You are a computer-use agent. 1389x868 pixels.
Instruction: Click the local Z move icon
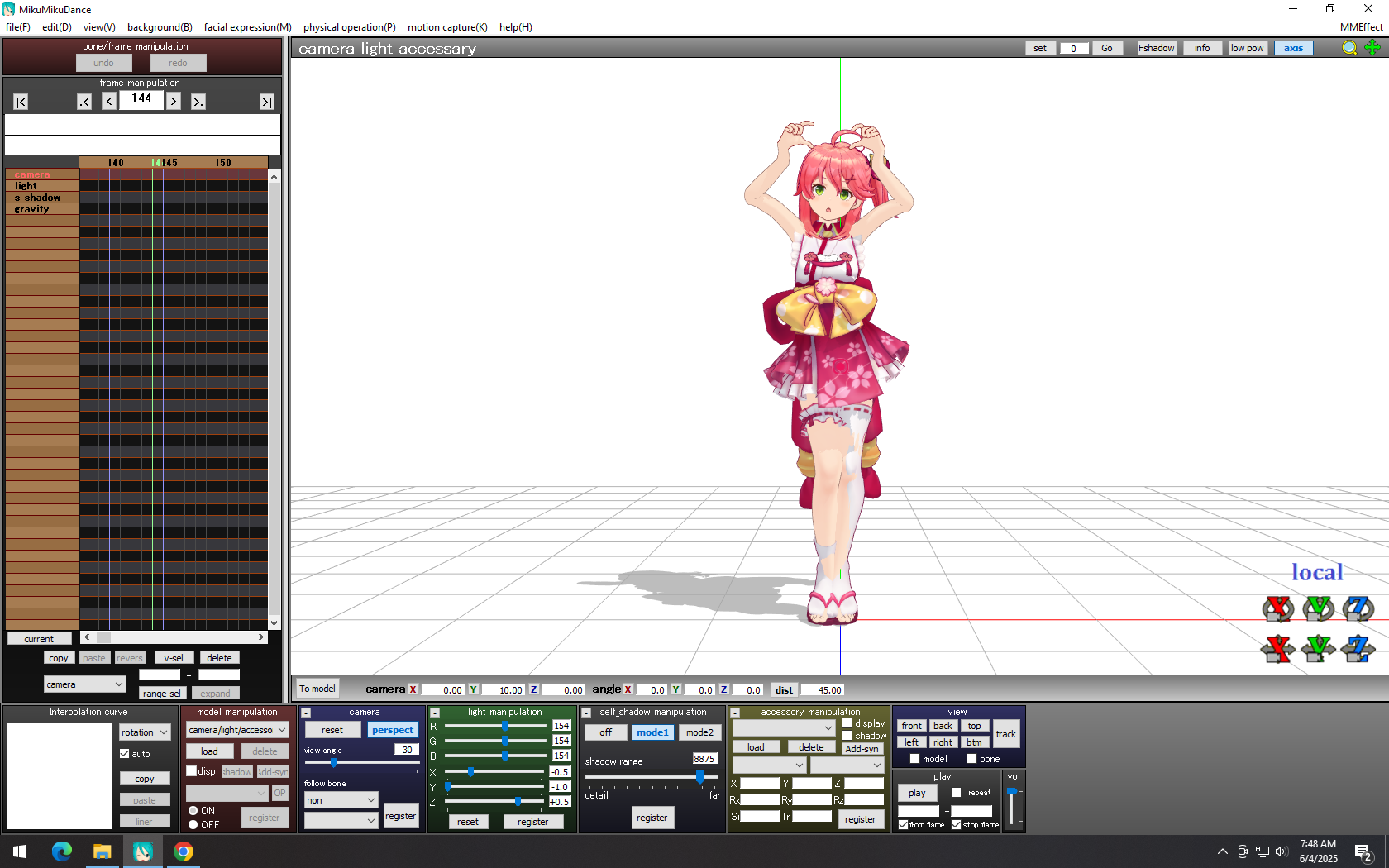tap(1358, 649)
